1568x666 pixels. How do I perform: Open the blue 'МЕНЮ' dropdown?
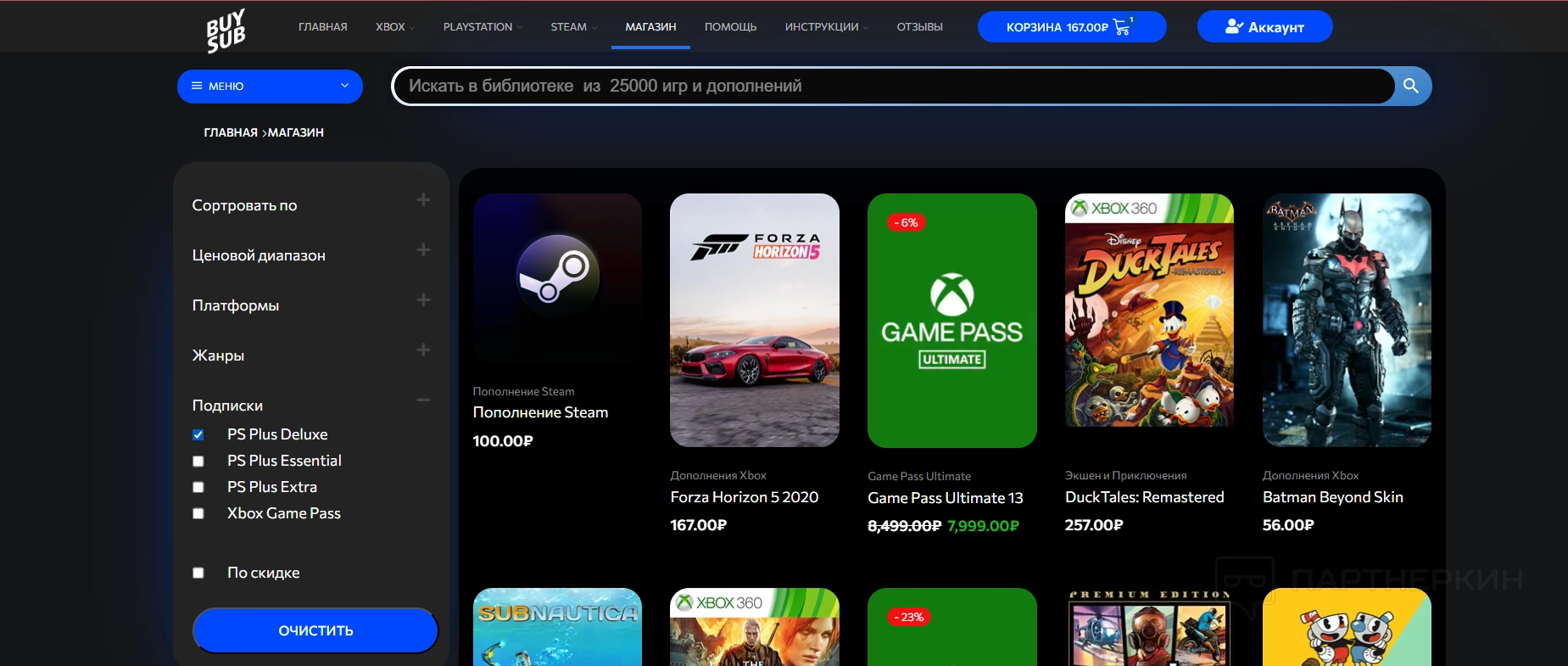tap(270, 86)
